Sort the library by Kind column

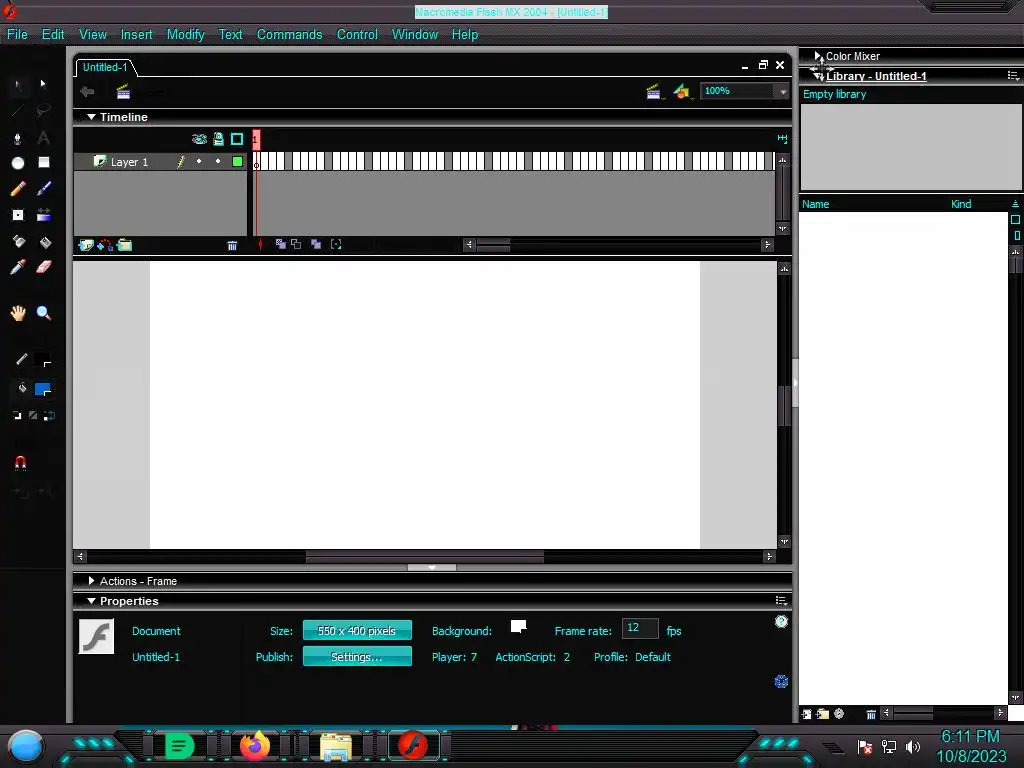(961, 204)
